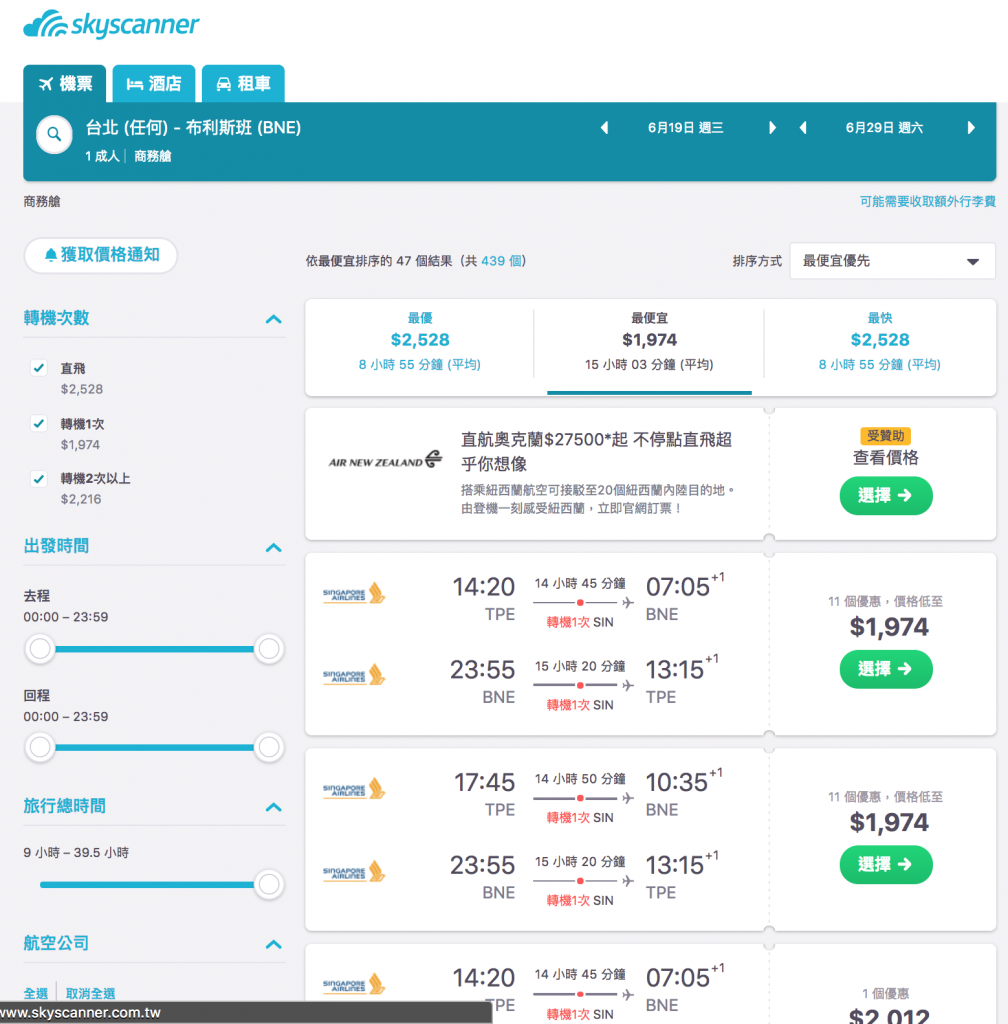
Task: Open the search magnifier icon button
Action: pos(54,135)
